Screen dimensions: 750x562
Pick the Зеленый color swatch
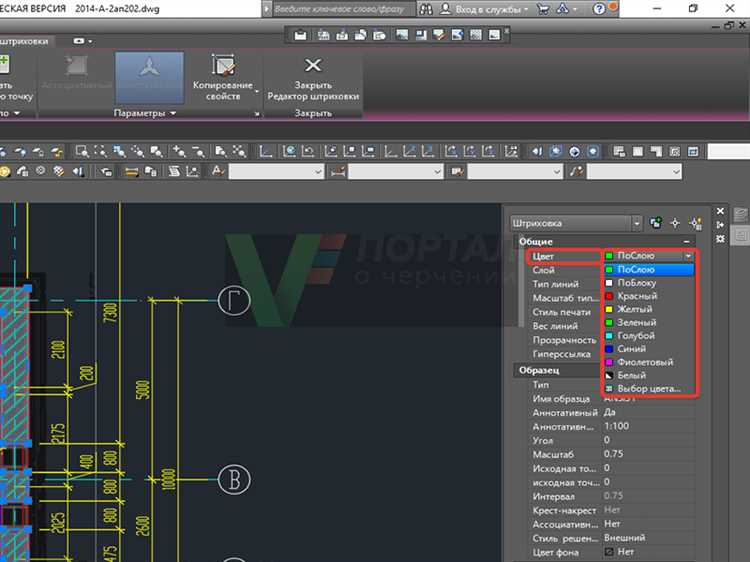[609, 322]
